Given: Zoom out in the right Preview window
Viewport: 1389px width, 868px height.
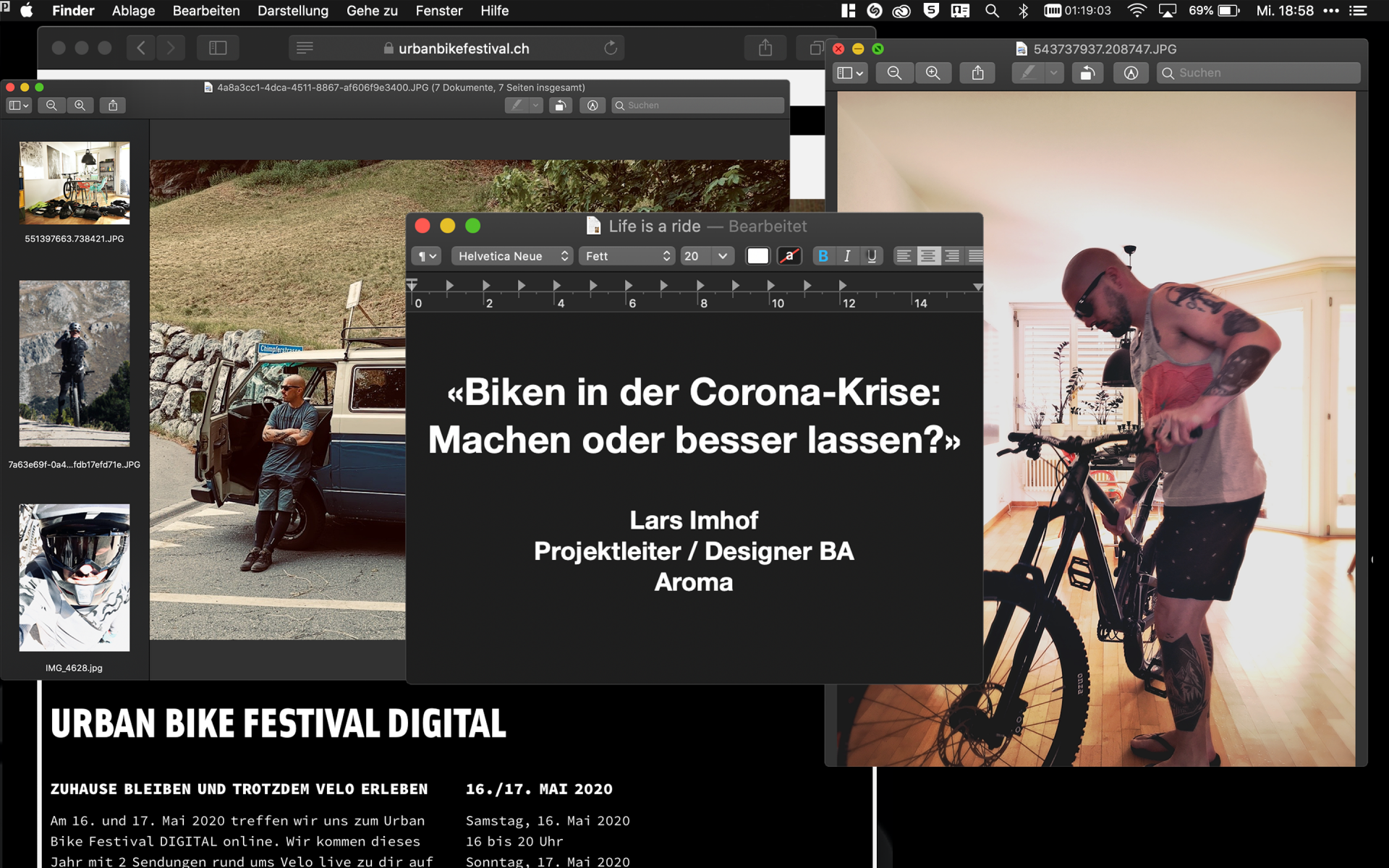Looking at the screenshot, I should click(894, 73).
